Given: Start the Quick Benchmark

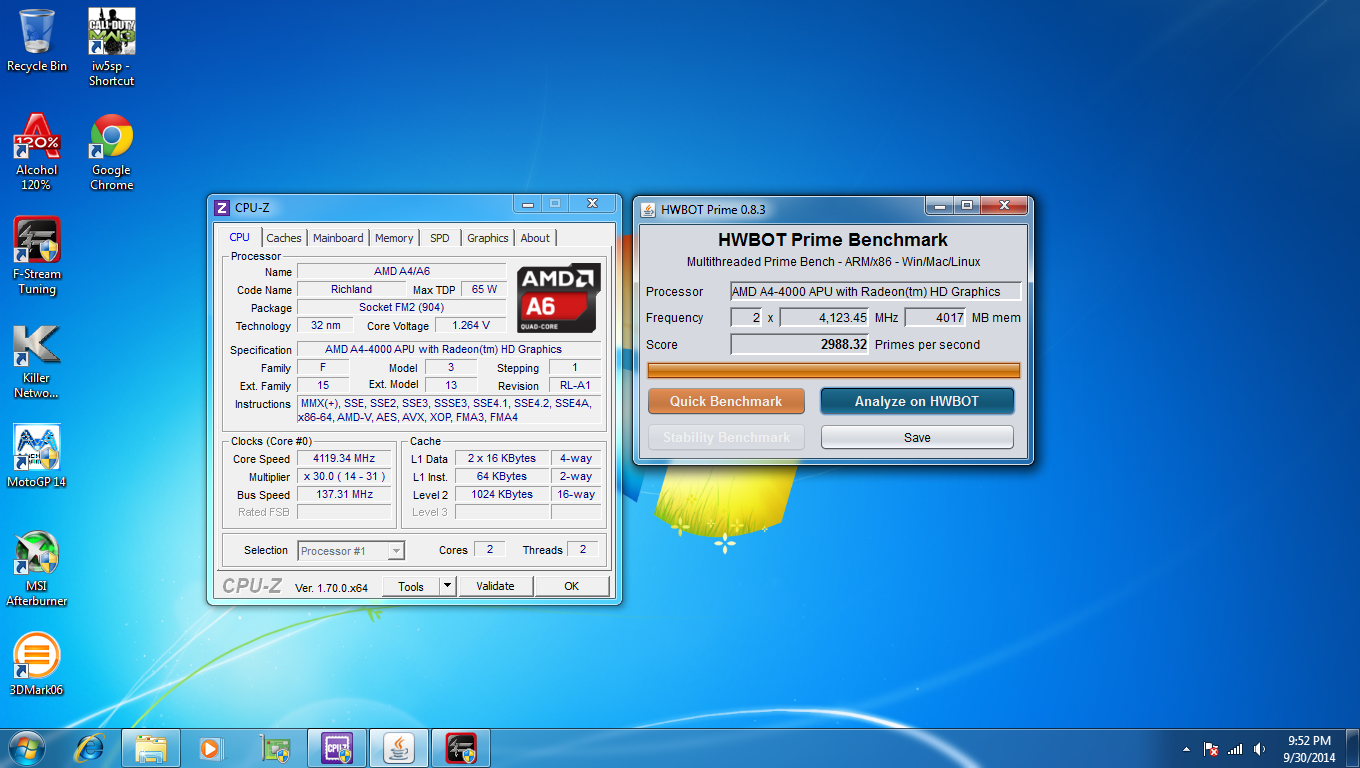Looking at the screenshot, I should point(726,401).
